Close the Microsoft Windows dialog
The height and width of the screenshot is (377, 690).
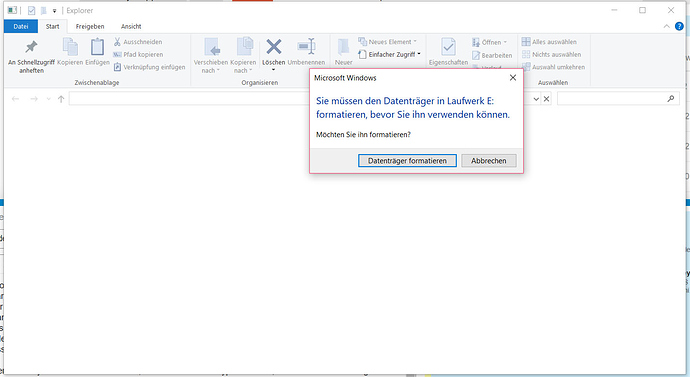tap(513, 77)
